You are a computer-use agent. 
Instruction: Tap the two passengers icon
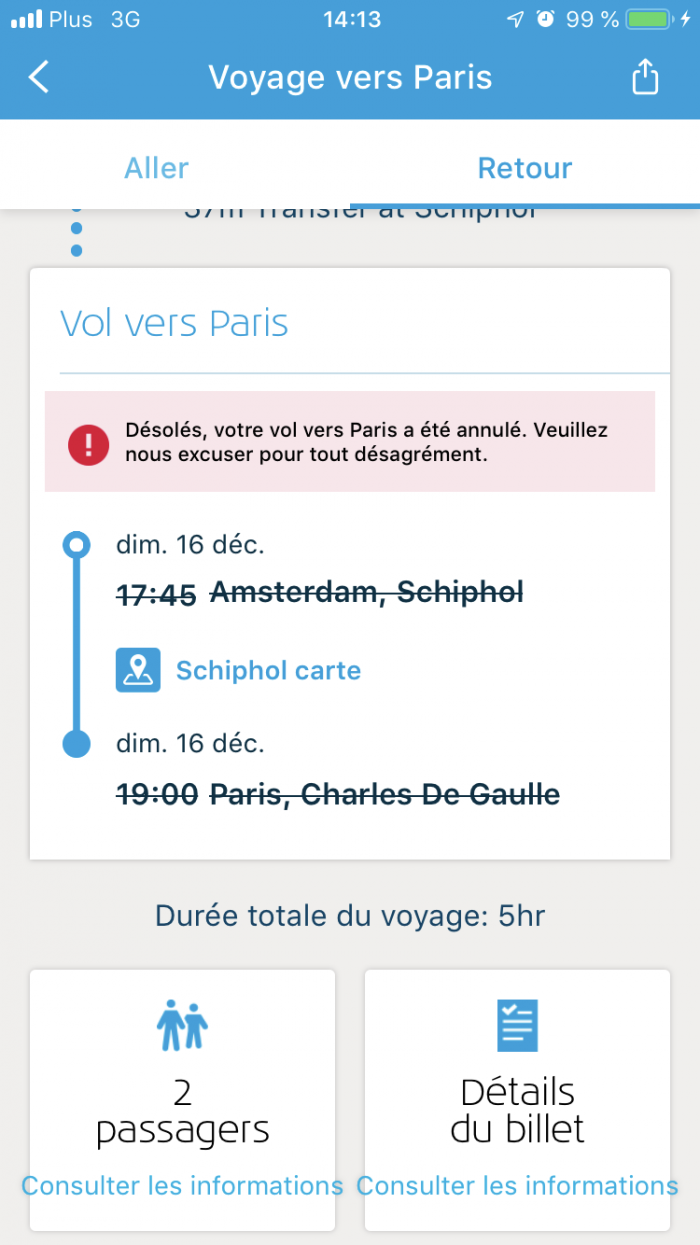[x=182, y=1025]
